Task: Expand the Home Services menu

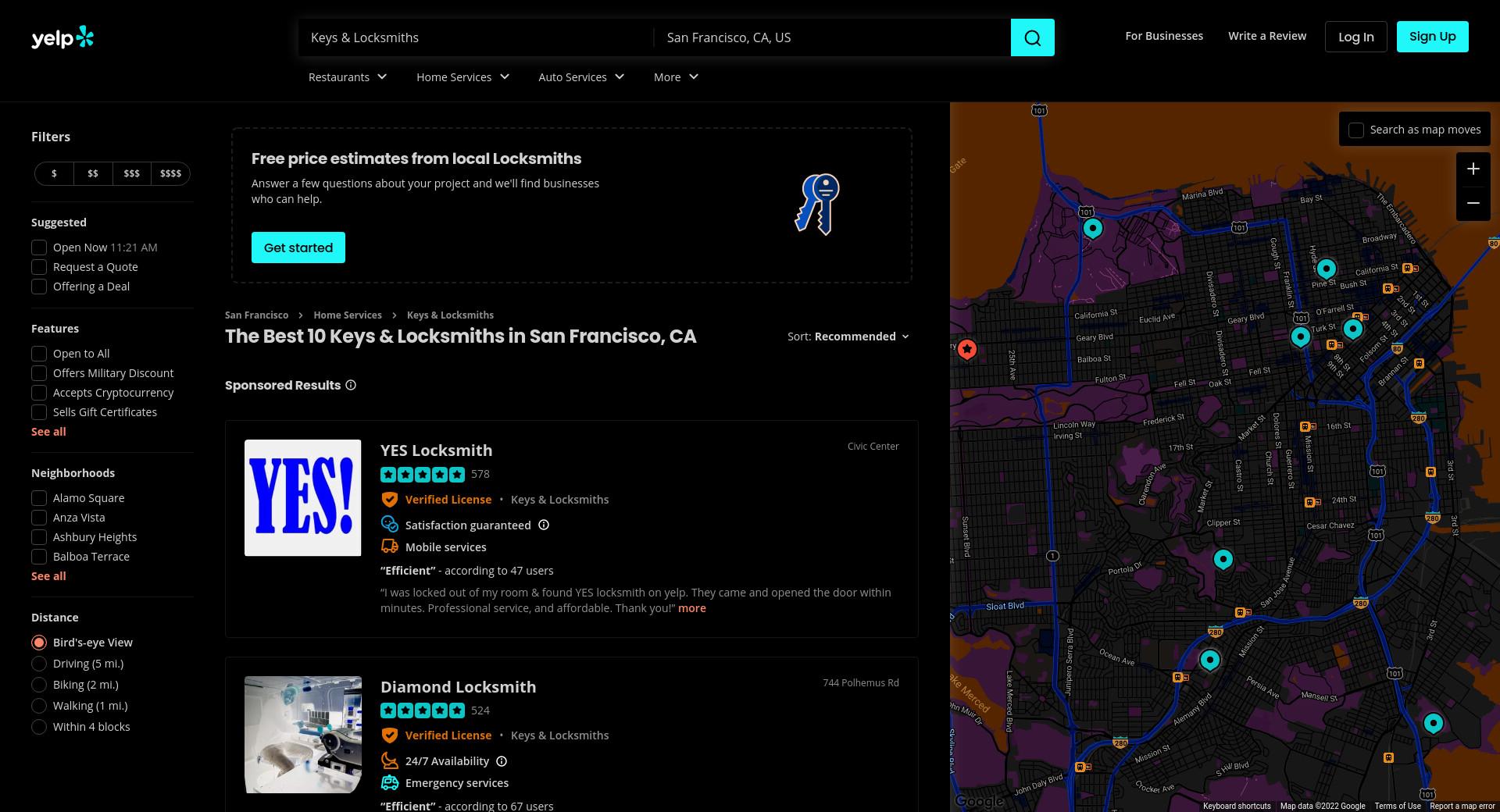Action: point(462,77)
